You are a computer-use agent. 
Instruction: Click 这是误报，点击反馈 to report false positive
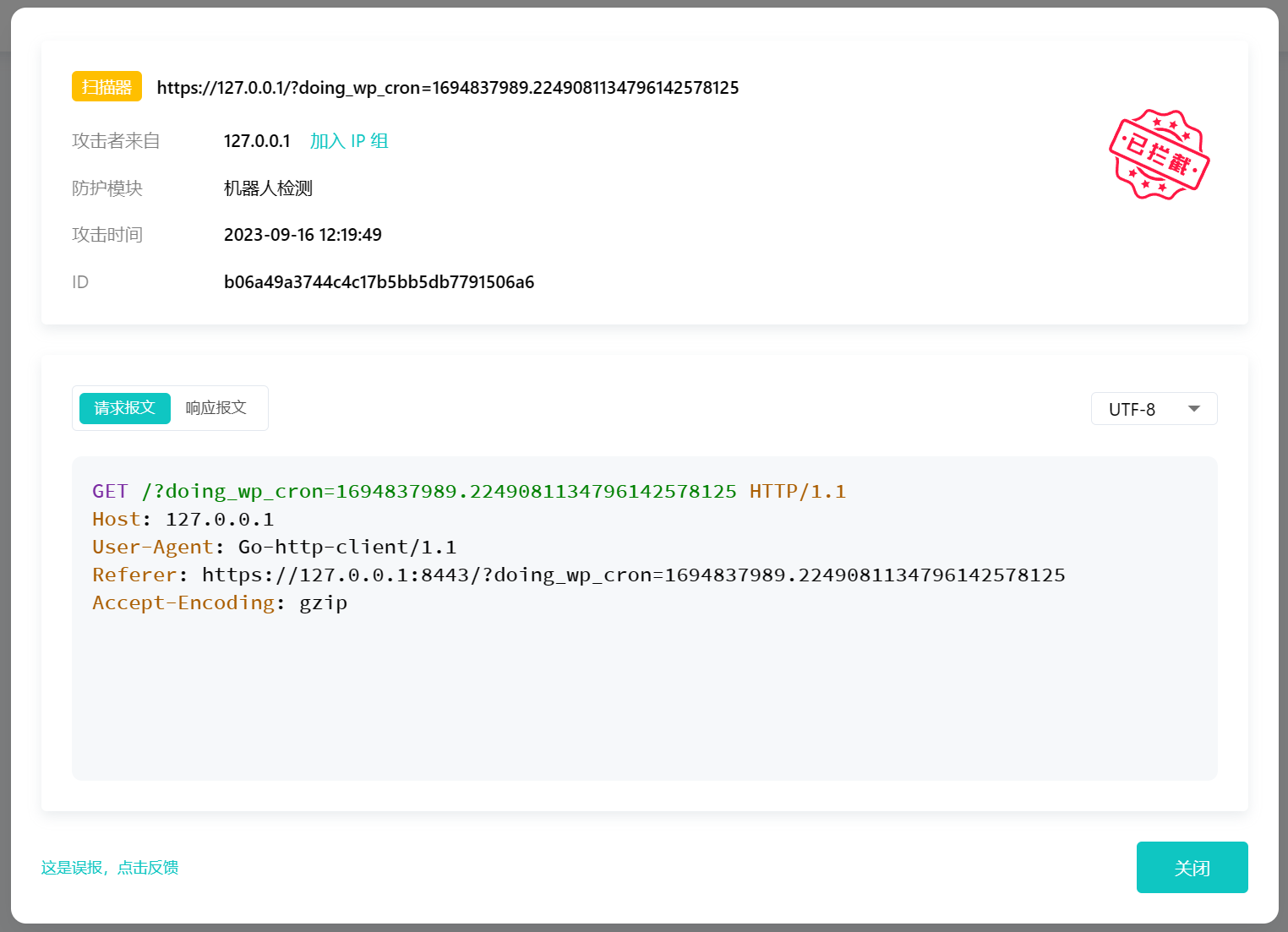[109, 868]
